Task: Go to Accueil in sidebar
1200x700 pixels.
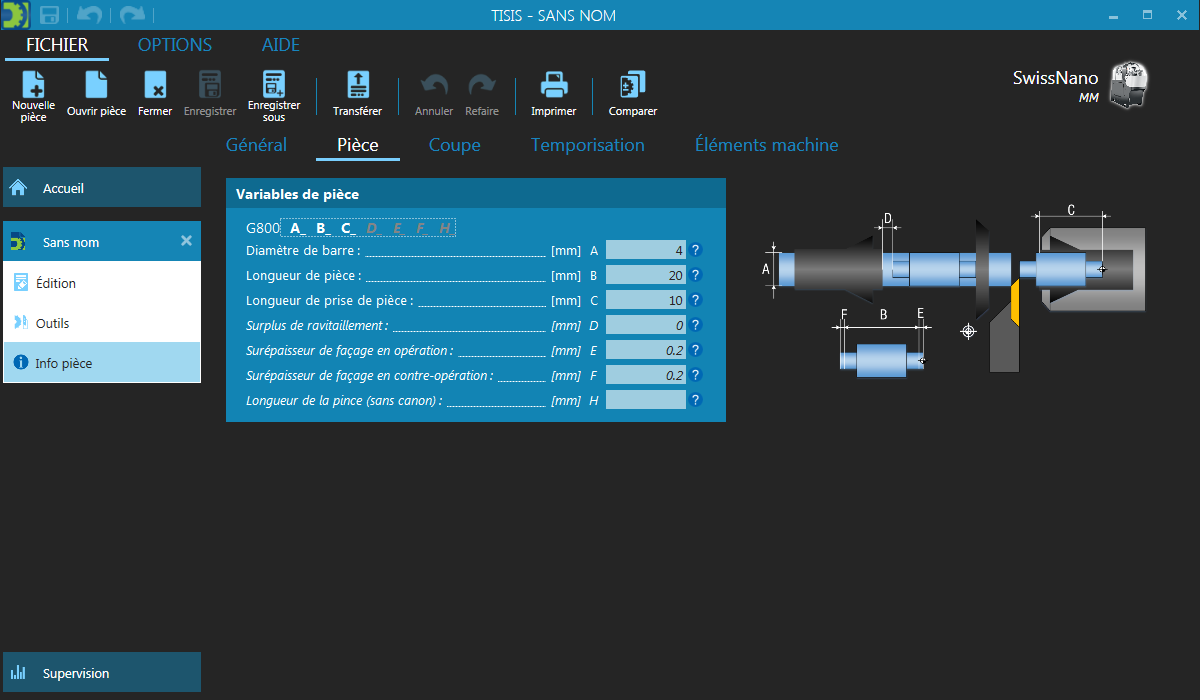Action: click(100, 188)
